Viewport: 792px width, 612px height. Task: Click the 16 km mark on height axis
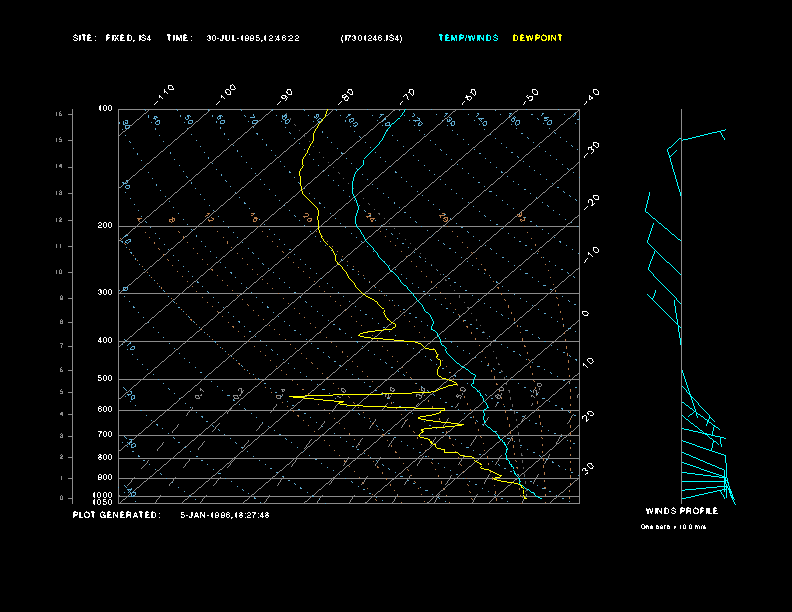60,114
